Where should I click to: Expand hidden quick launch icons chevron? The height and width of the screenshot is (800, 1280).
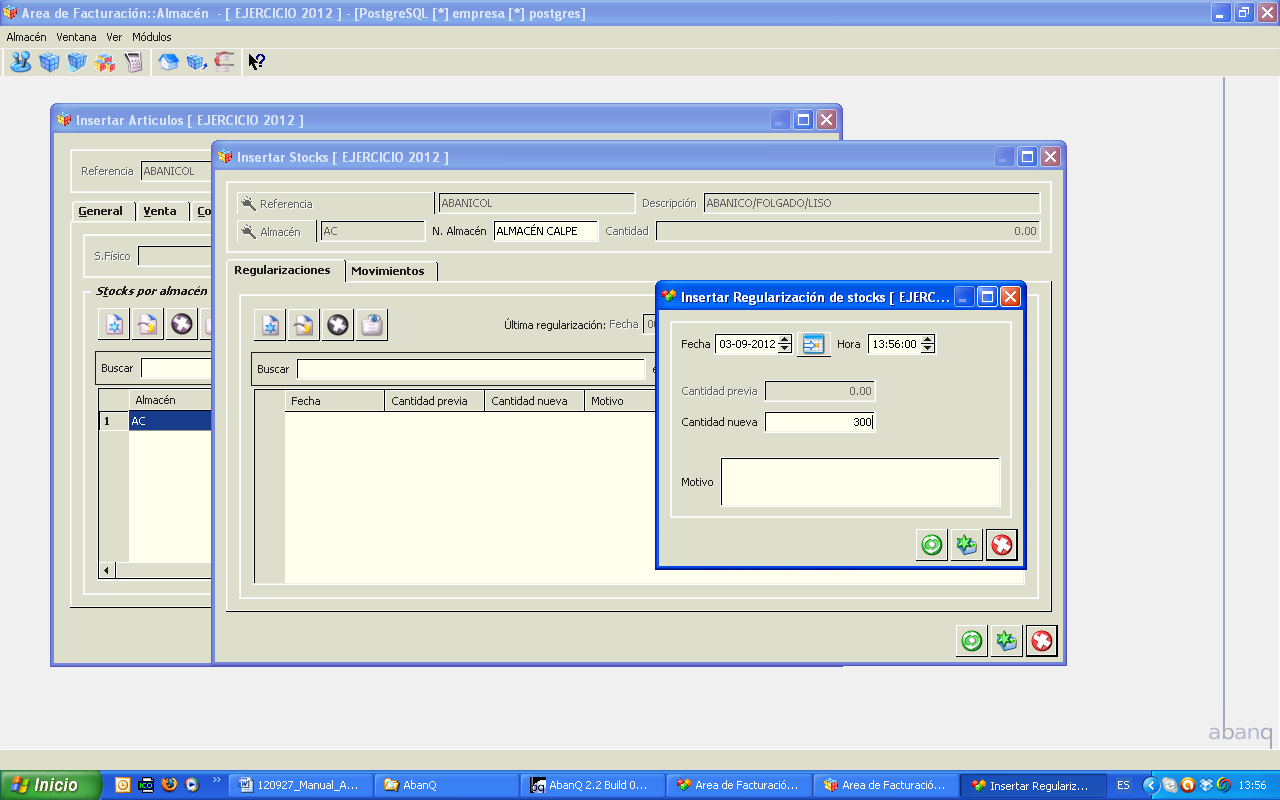coord(217,781)
